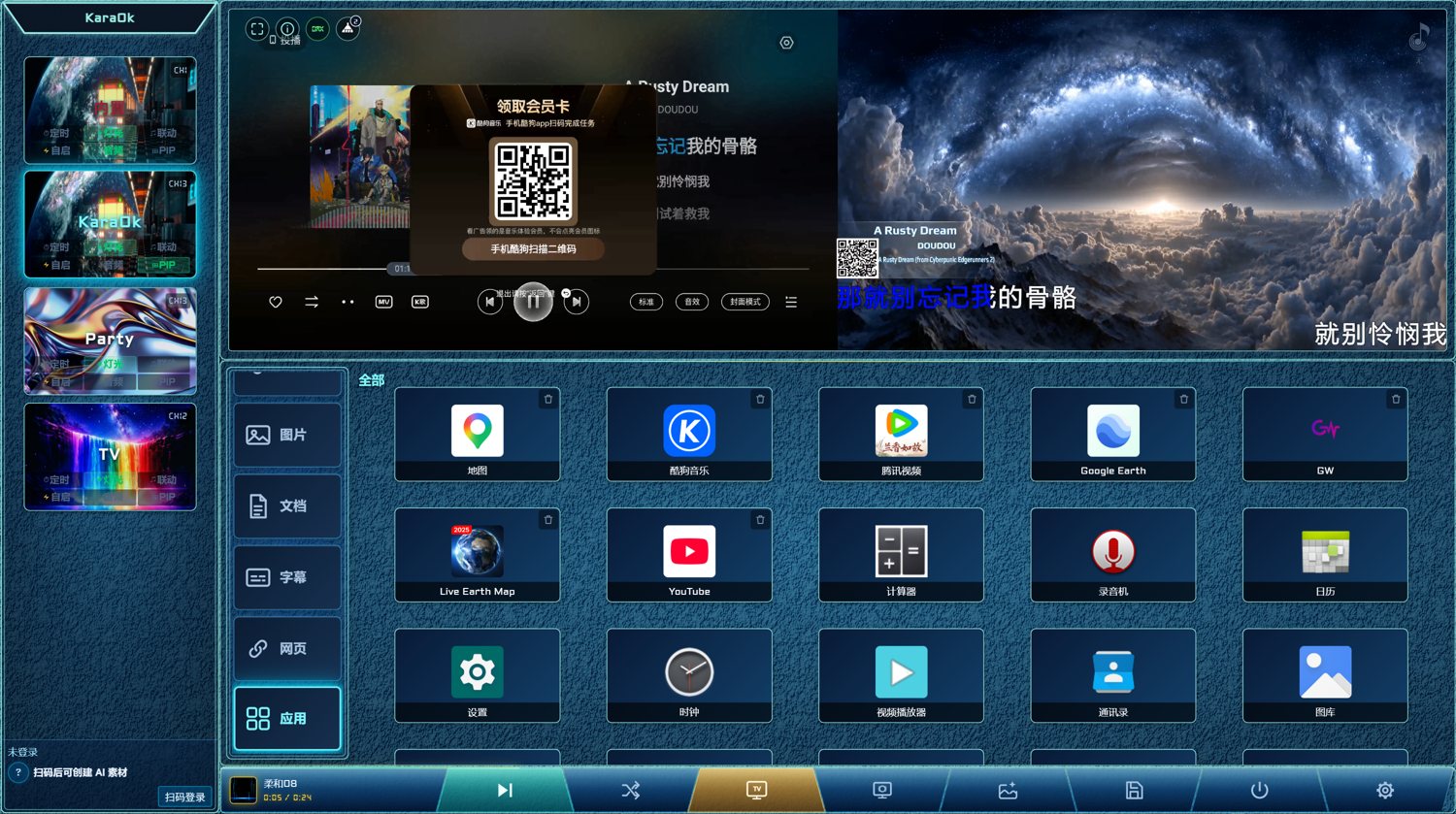1456x814 pixels.
Task: Toggle the MV mode button
Action: pyautogui.click(x=383, y=302)
